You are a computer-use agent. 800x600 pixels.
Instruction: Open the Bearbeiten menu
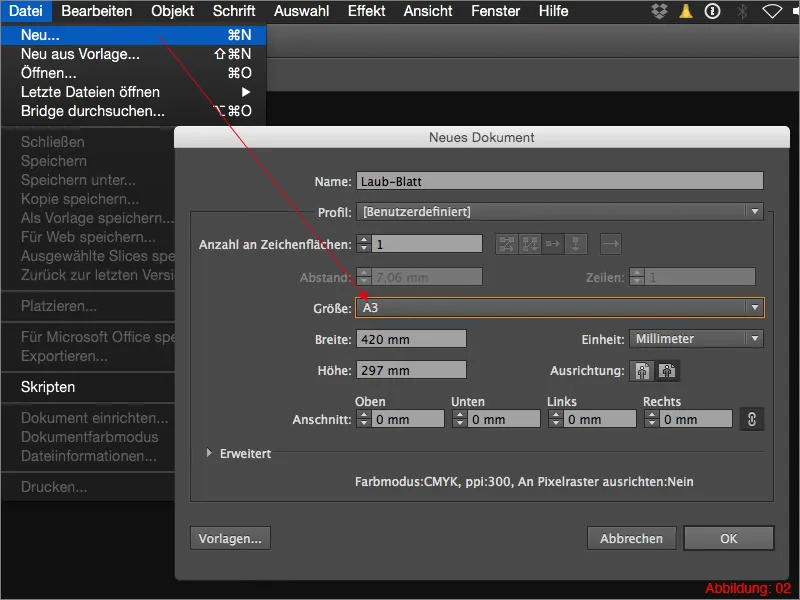96,11
